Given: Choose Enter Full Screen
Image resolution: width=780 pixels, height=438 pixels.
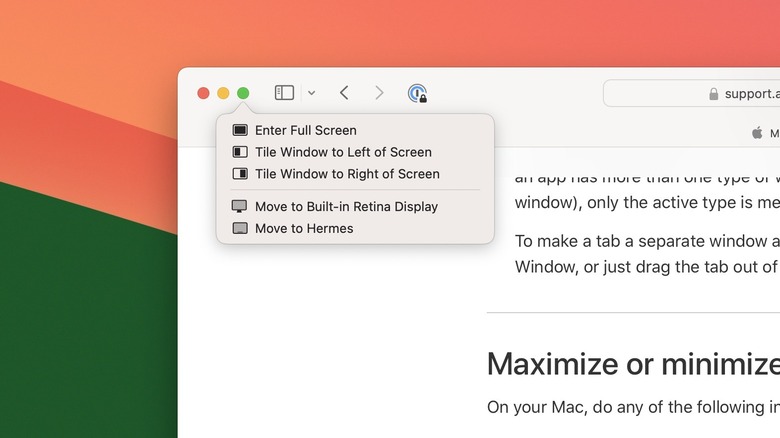Looking at the screenshot, I should (305, 130).
